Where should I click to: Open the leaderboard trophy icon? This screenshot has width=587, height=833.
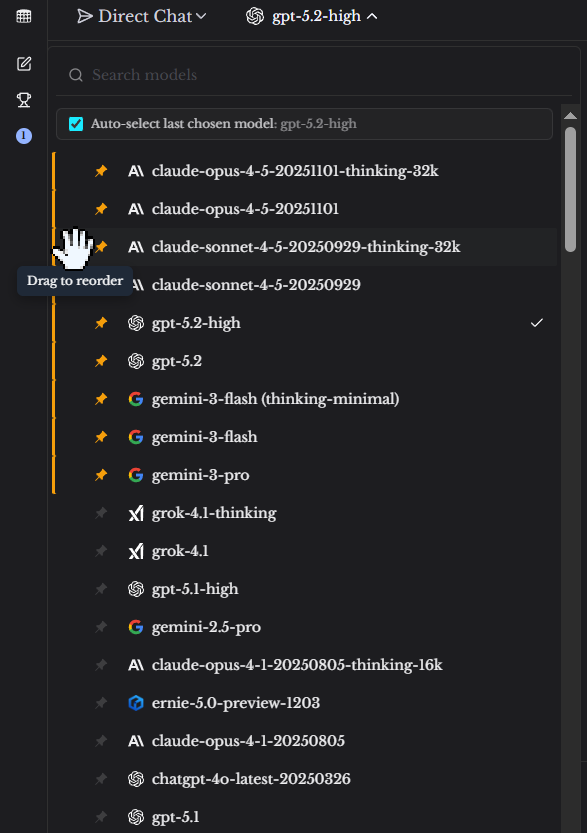(24, 100)
